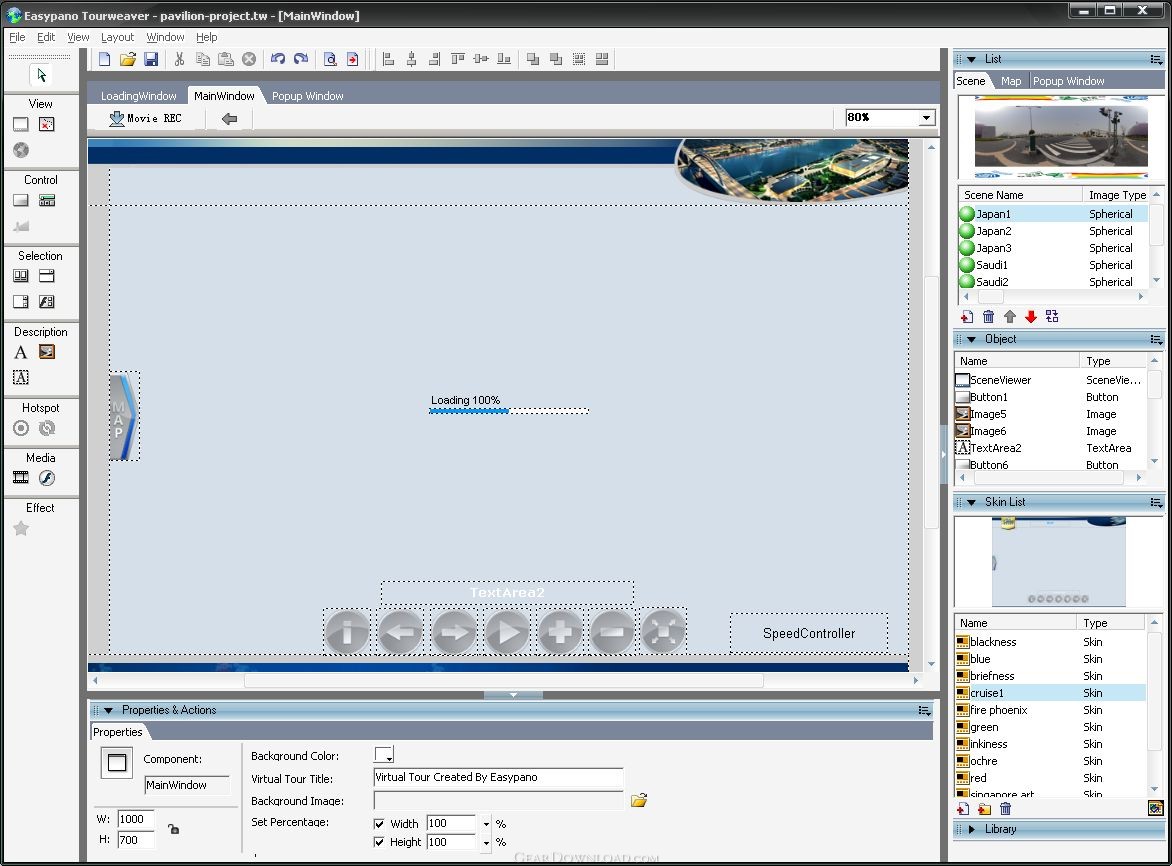1172x866 pixels.
Task: Select the blackness skin
Action: click(x=1049, y=642)
